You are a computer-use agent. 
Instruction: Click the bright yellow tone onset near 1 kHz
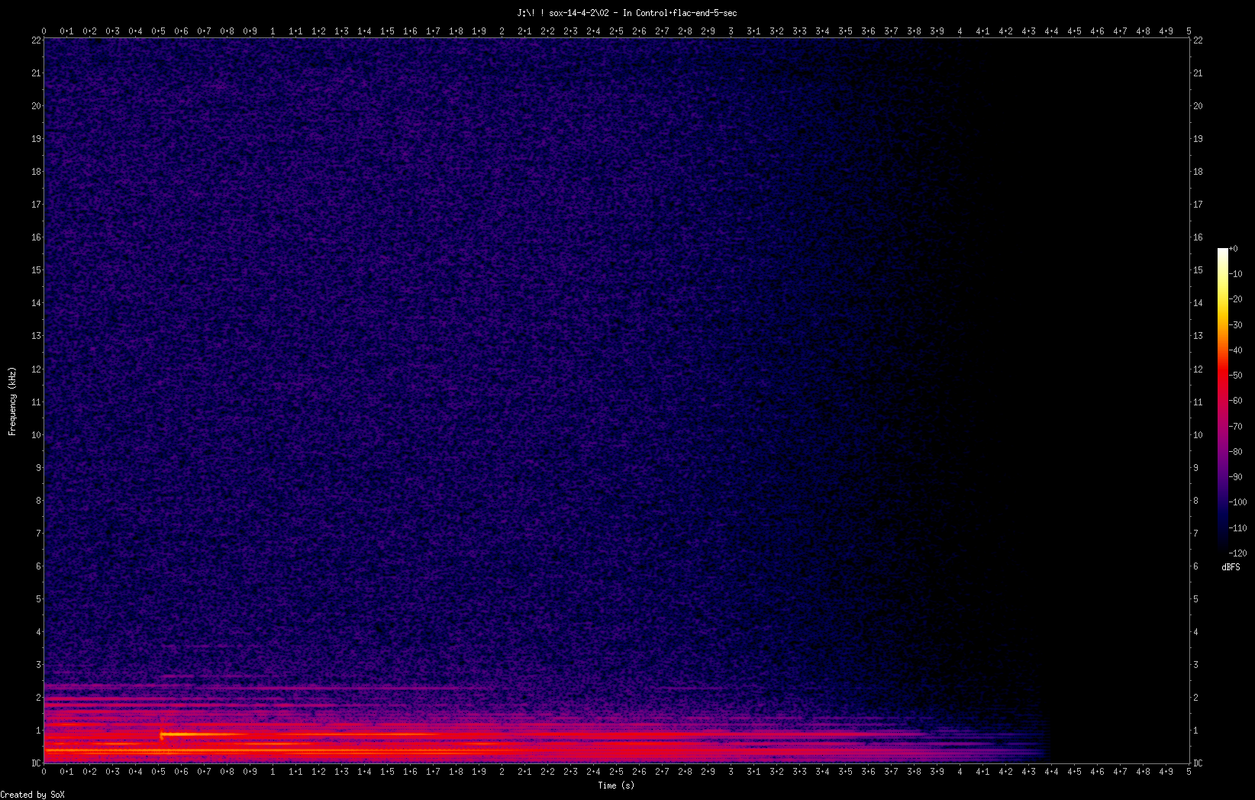tap(163, 734)
